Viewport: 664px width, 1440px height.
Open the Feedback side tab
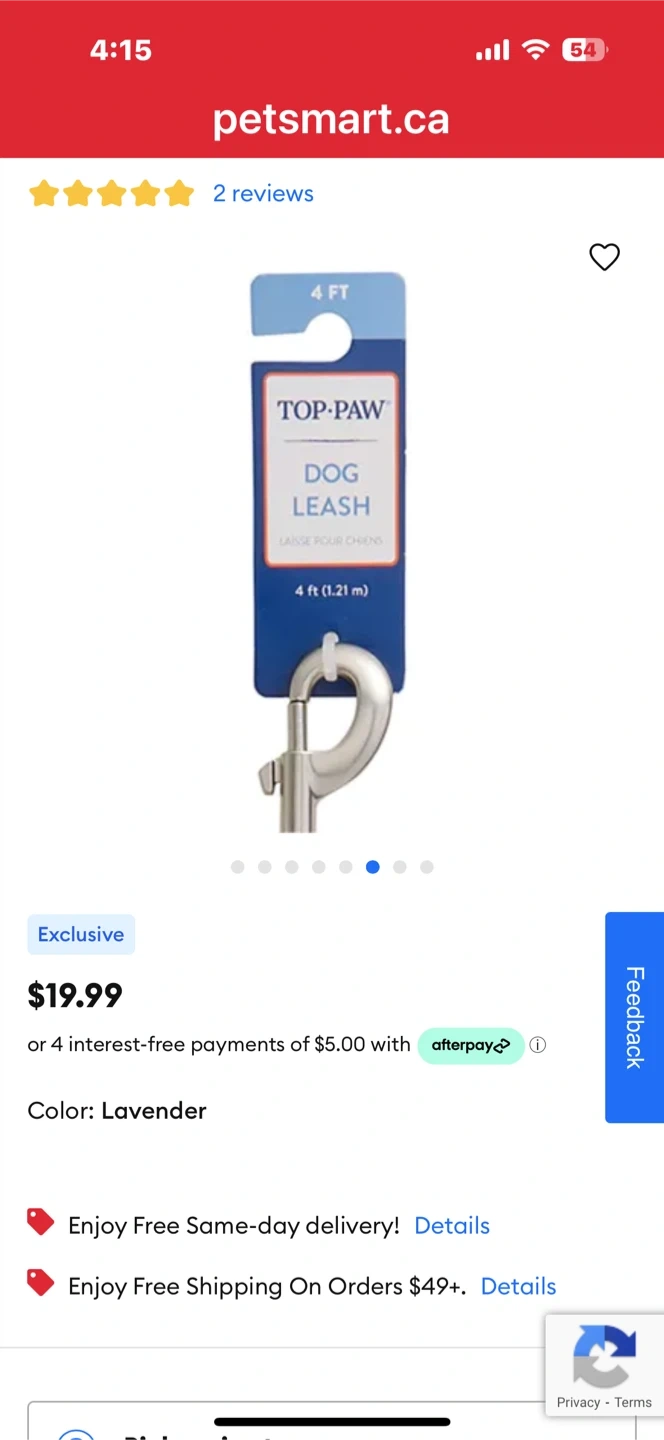point(634,1017)
